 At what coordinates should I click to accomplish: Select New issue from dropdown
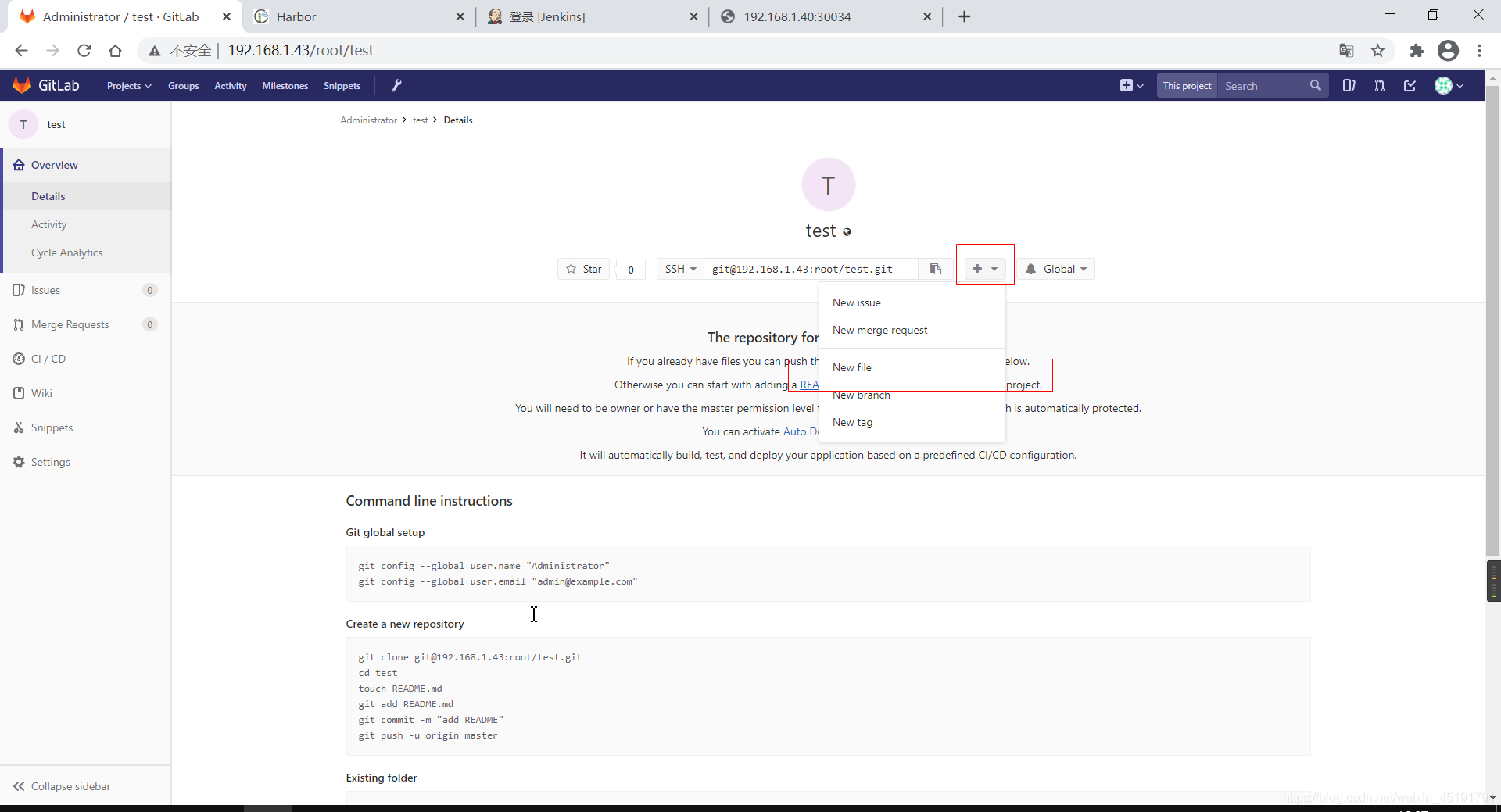pos(912,302)
